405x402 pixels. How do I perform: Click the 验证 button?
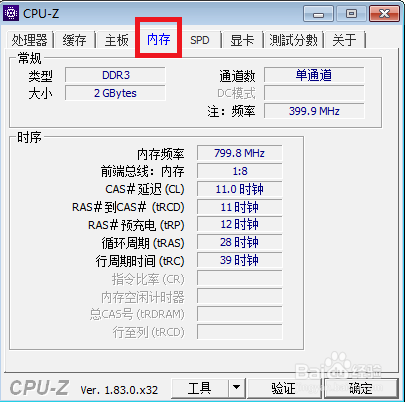pyautogui.click(x=284, y=388)
